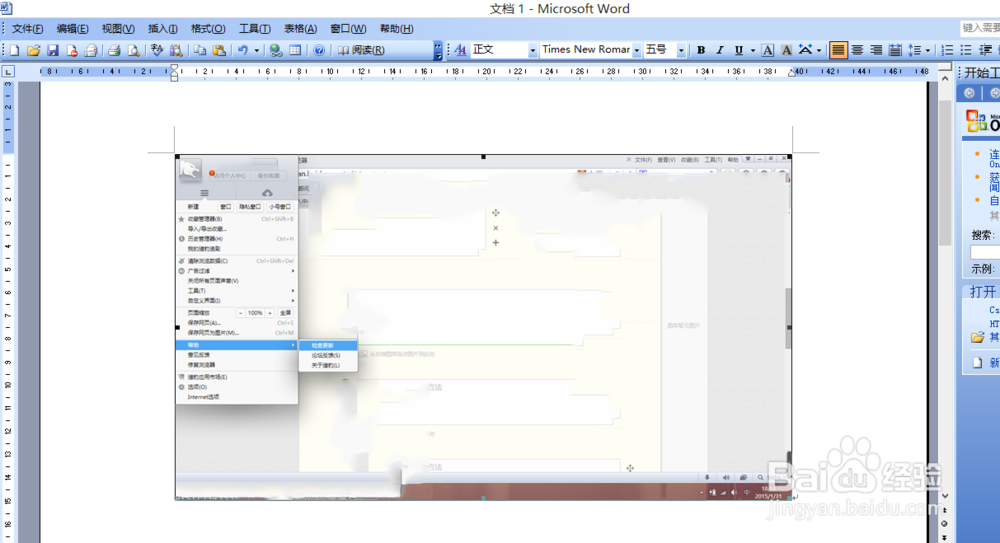Click the right indent marker on the ruler
The width and height of the screenshot is (1000, 543).
pyautogui.click(x=791, y=73)
